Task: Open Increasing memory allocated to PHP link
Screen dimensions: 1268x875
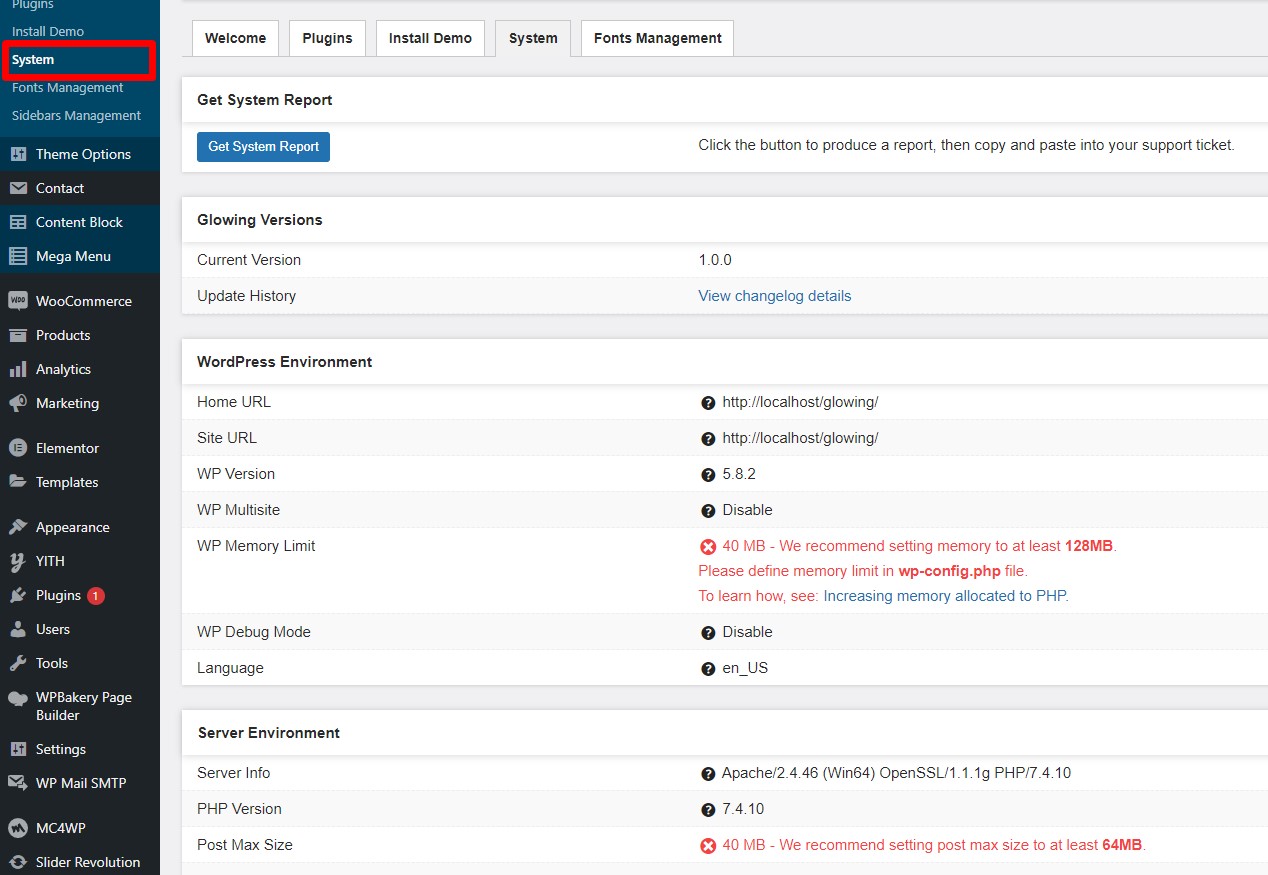Action: coord(944,596)
